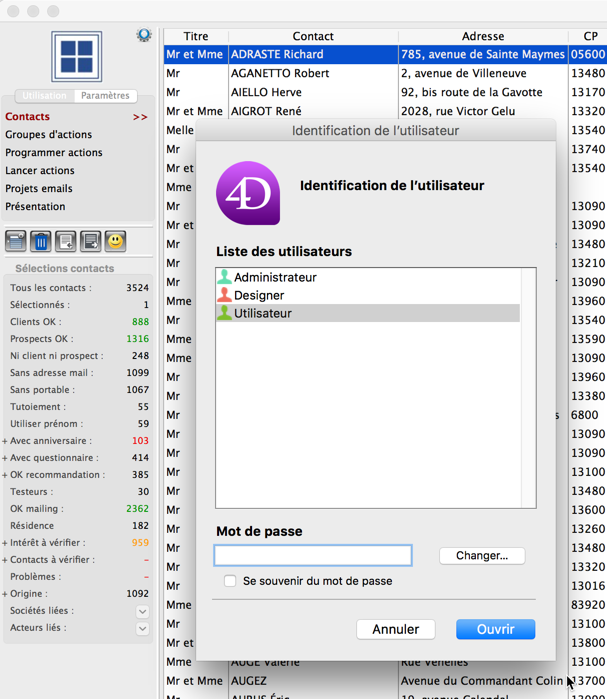
Task: Open 'Groupes d'actions' in sidebar menu
Action: pyautogui.click(x=48, y=134)
